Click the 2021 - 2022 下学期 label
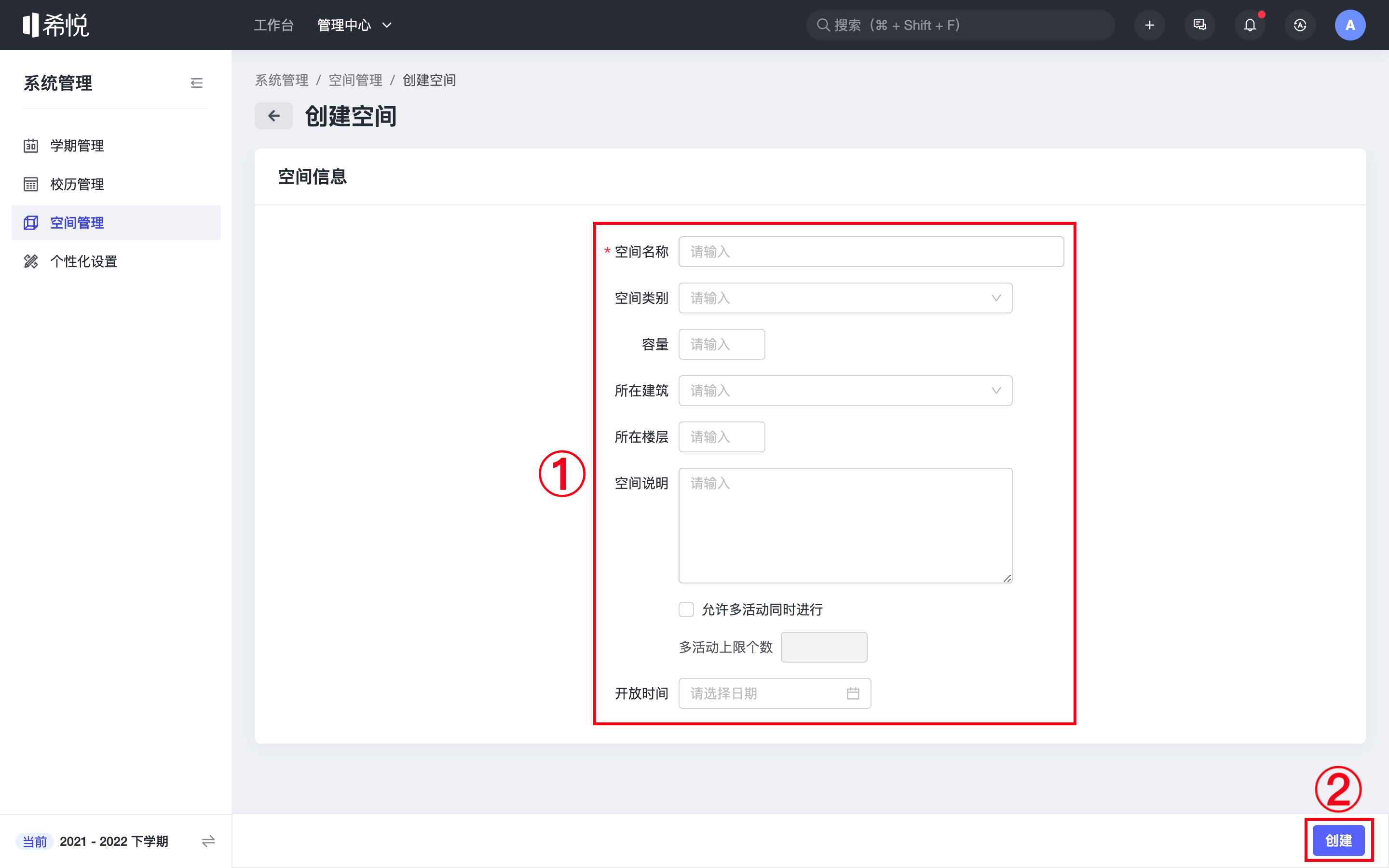The height and width of the screenshot is (868, 1389). tap(114, 841)
